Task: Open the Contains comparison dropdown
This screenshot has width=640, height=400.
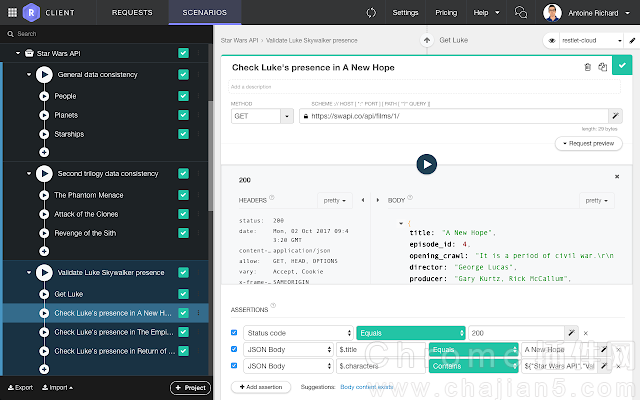Action: click(473, 366)
